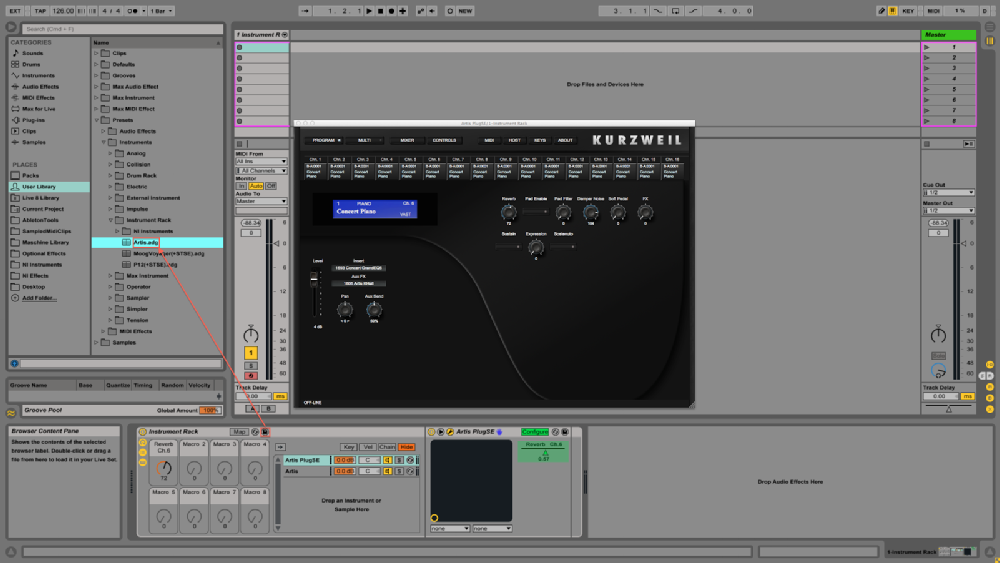Click the transport Stop button
Viewport: 1000px width, 563px height.
pyautogui.click(x=380, y=11)
